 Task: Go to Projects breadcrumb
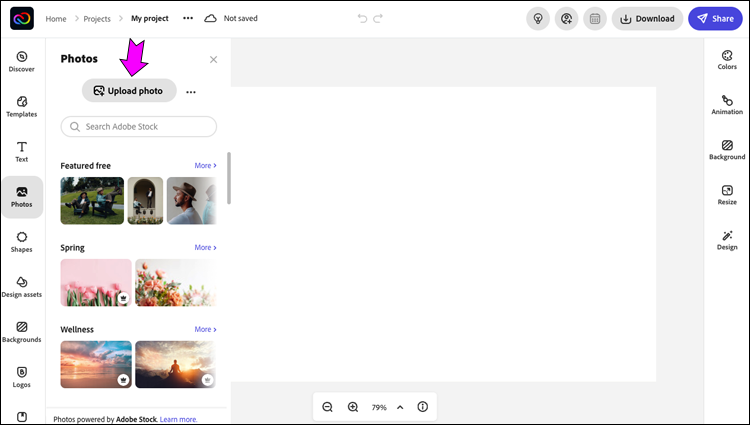point(97,19)
